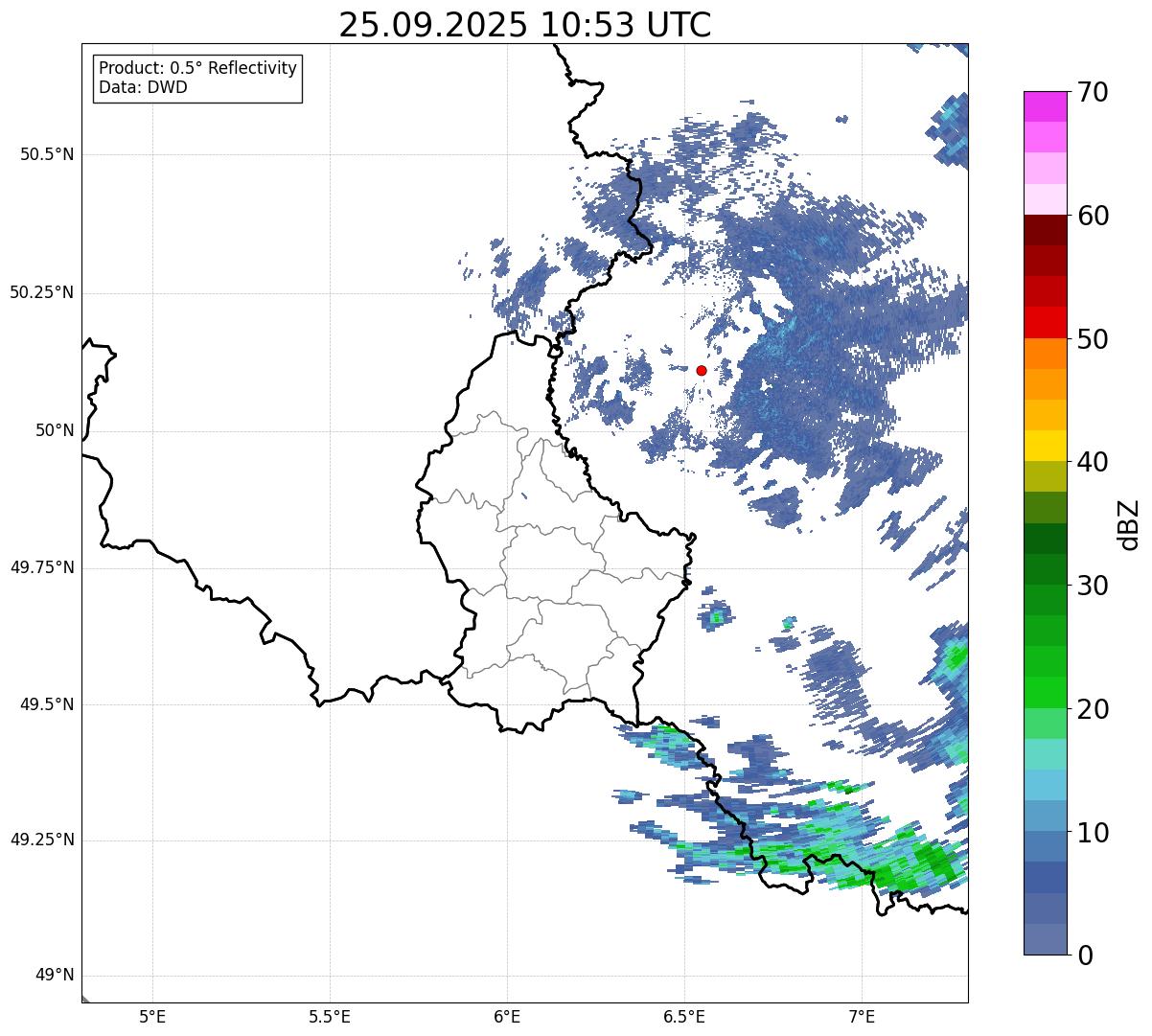
Task: Click the 6°E longitude label
Action: point(507,1016)
